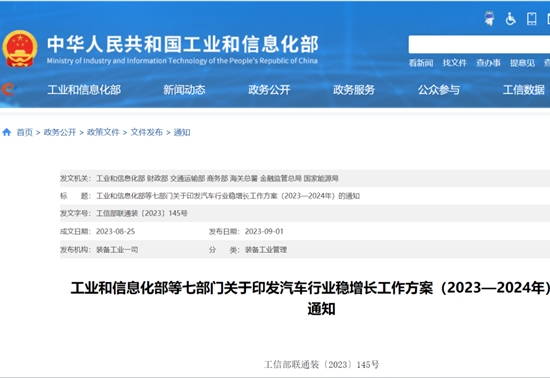The height and width of the screenshot is (378, 550).
Task: Select the 查办事 search option
Action: tap(488, 63)
